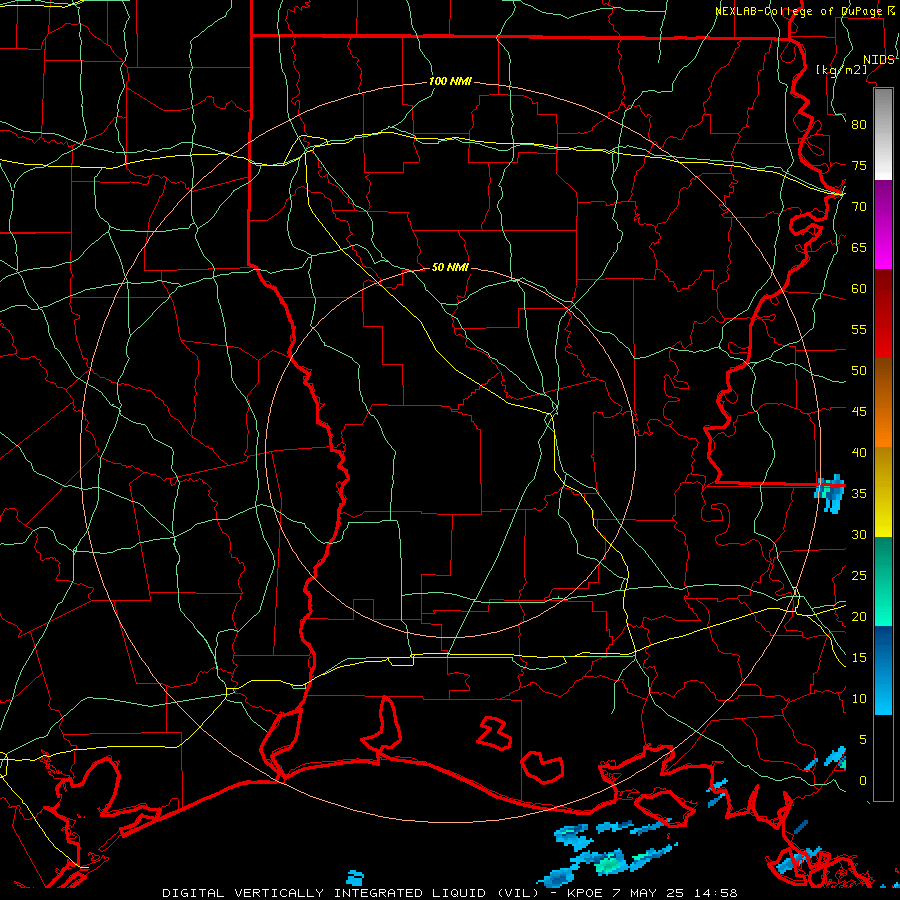Click the KPOE radar site identifier

coord(584,893)
